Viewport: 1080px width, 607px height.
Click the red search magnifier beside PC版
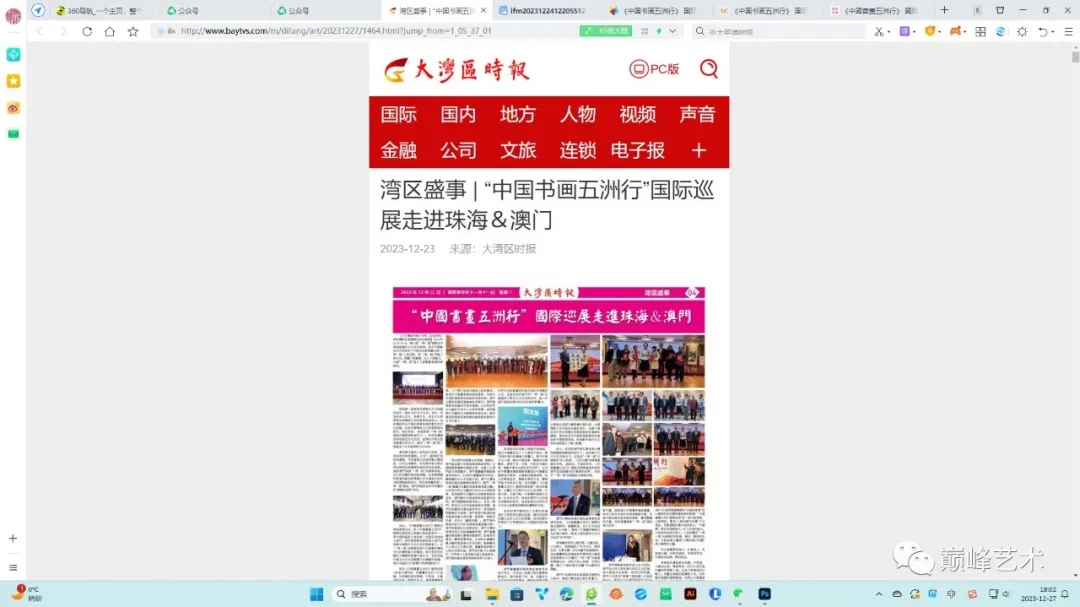[x=709, y=70]
